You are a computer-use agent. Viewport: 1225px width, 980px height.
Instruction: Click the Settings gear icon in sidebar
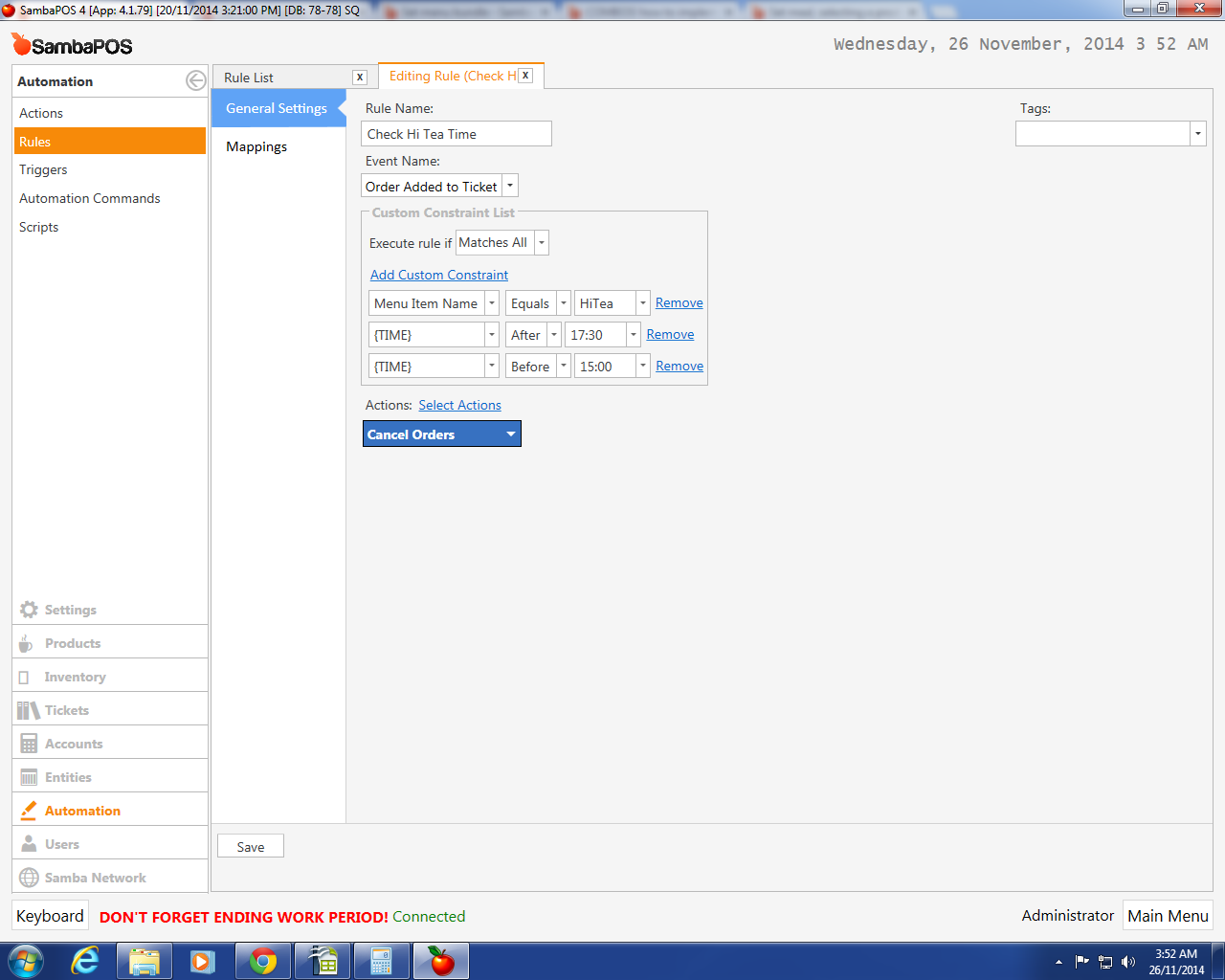(x=29, y=610)
